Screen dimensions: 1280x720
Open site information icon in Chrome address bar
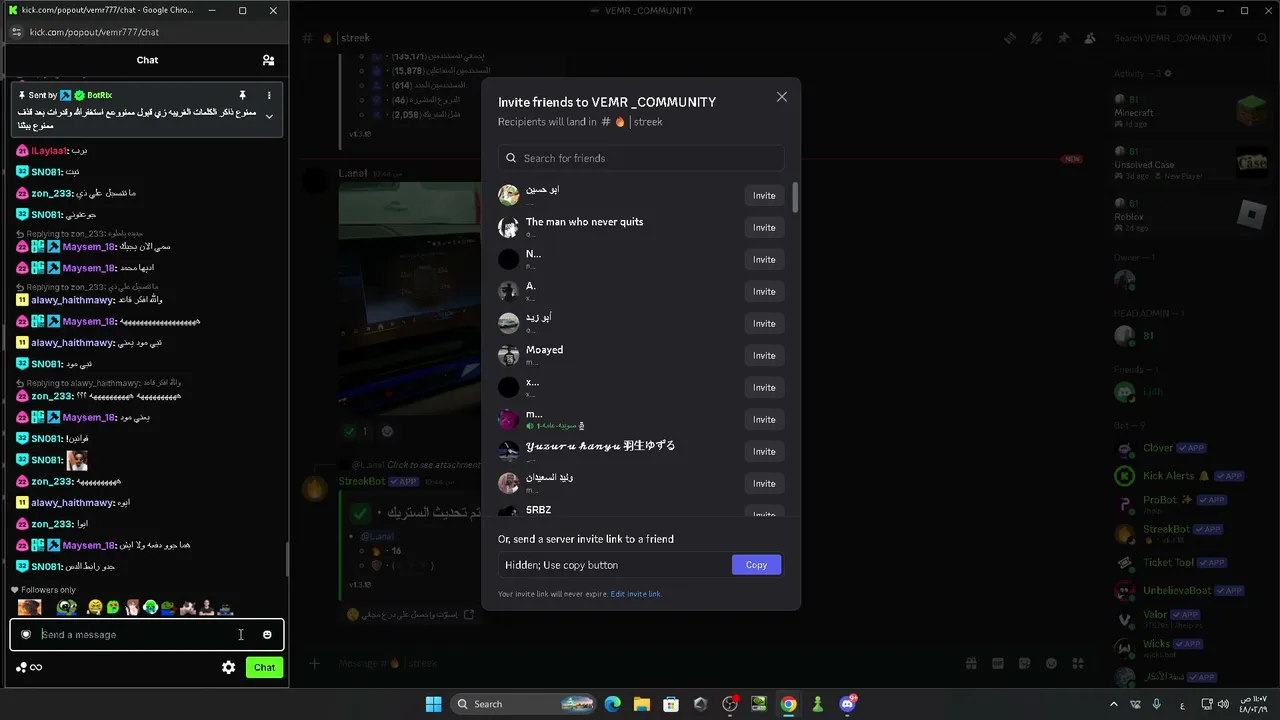16,32
